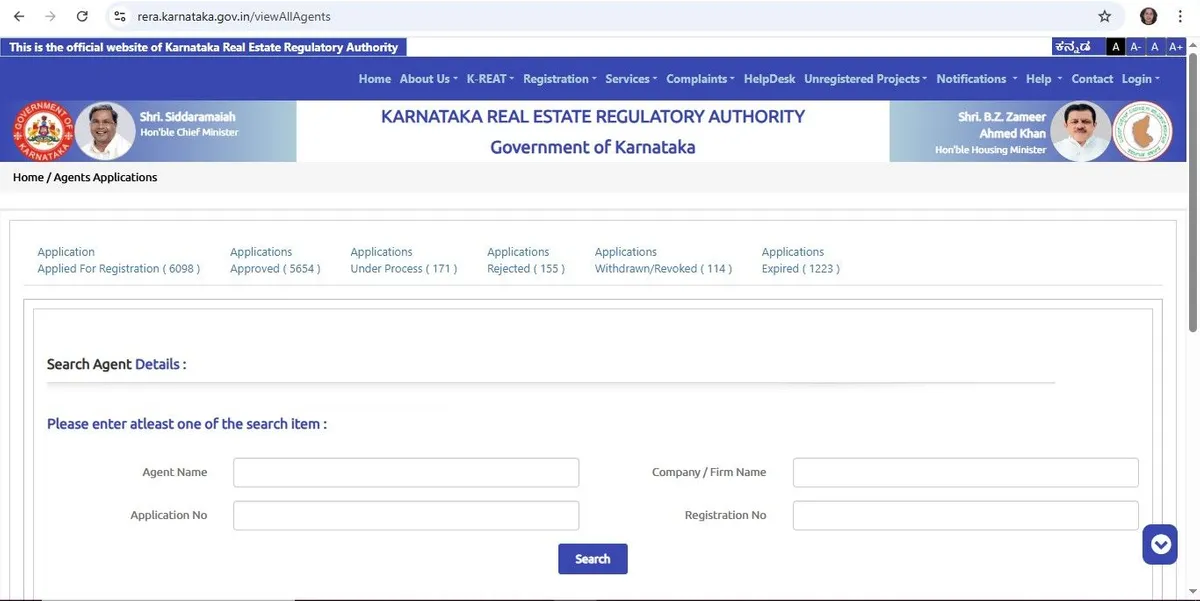This screenshot has width=1200, height=601.
Task: Open the Chrome three-dot menu
Action: point(1181,16)
